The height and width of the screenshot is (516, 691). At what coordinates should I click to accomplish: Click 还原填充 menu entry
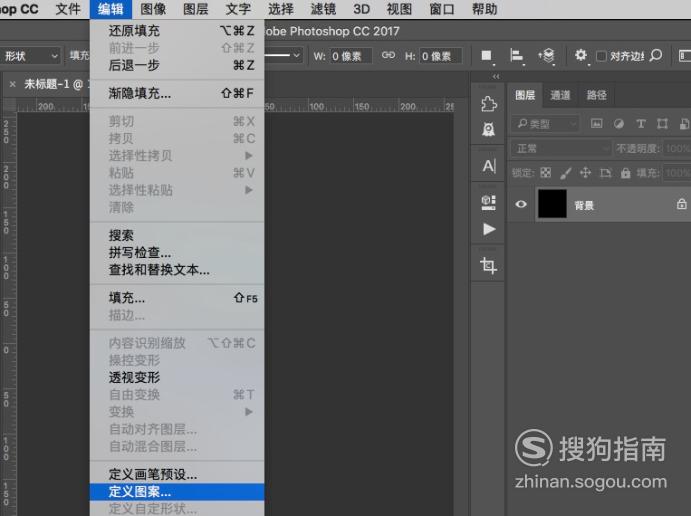coord(177,31)
